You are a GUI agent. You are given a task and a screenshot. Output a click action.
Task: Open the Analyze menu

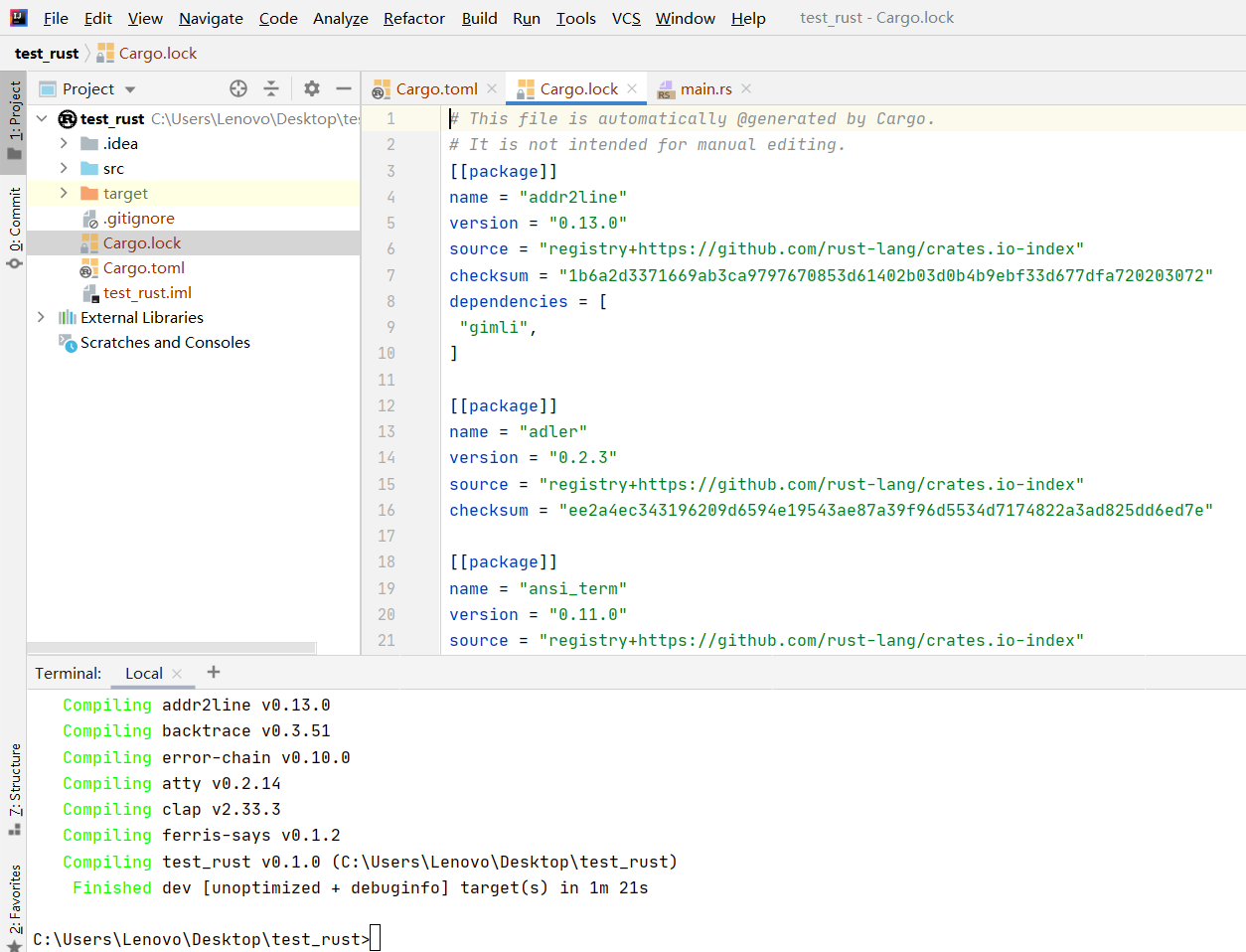pos(341,18)
